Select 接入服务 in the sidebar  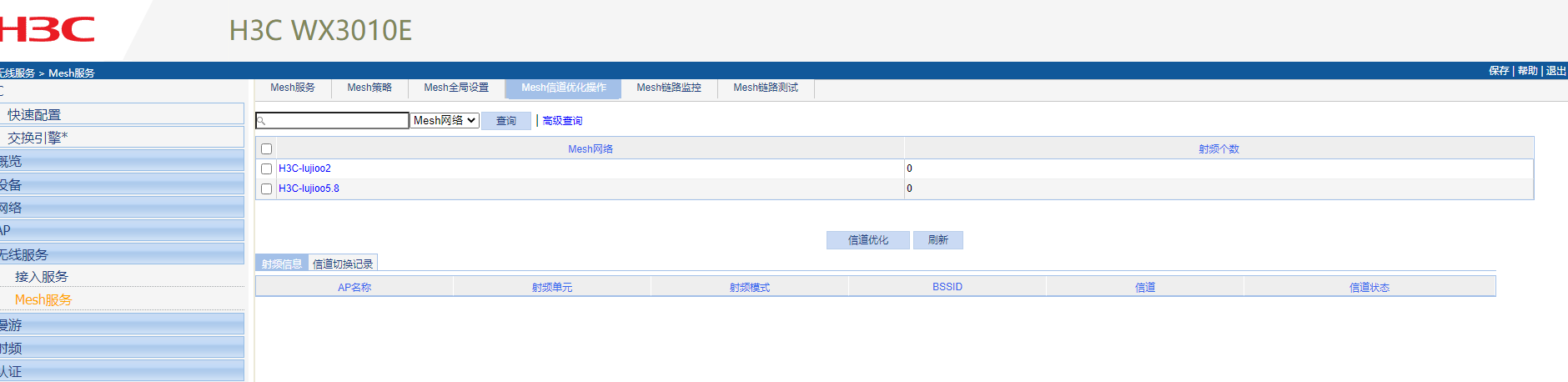[x=42, y=277]
